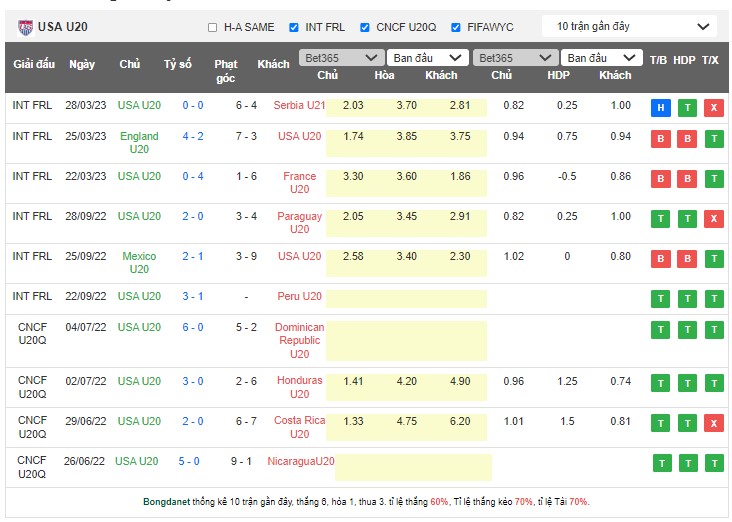The height and width of the screenshot is (522, 732).
Task: Uncheck the INT FRL filter
Action: pyautogui.click(x=294, y=27)
